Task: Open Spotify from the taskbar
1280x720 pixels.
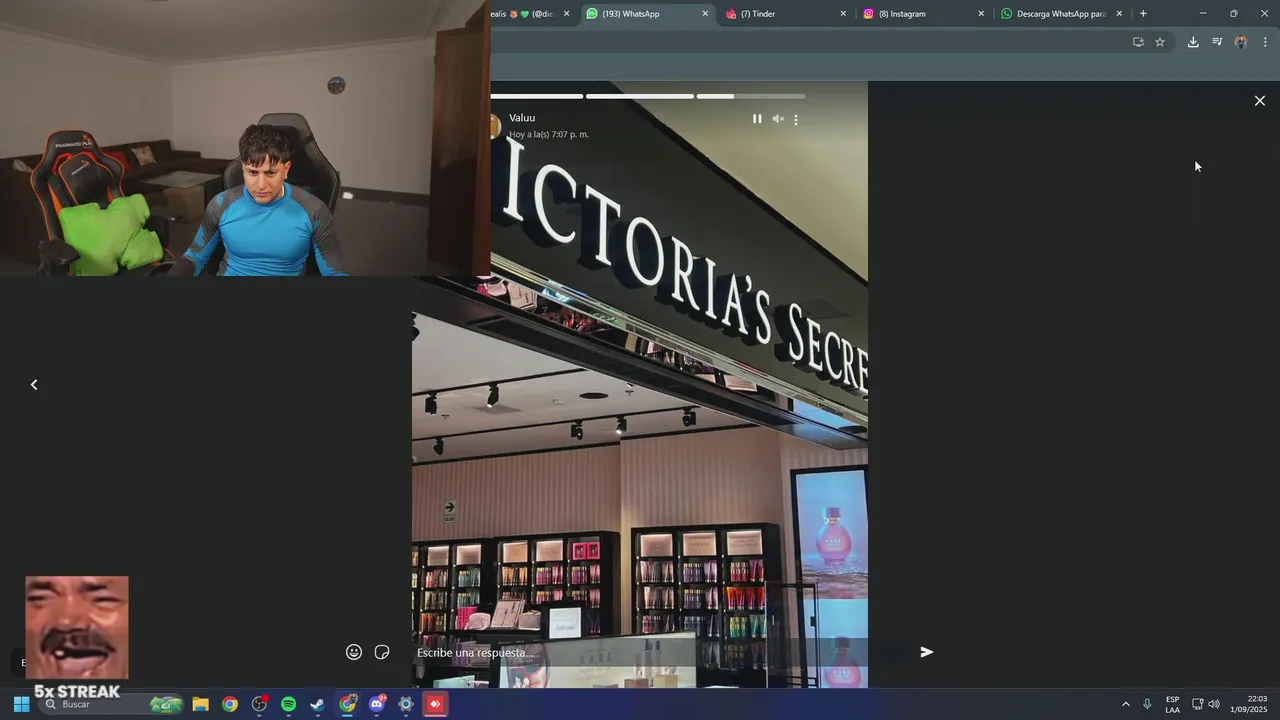Action: click(288, 704)
